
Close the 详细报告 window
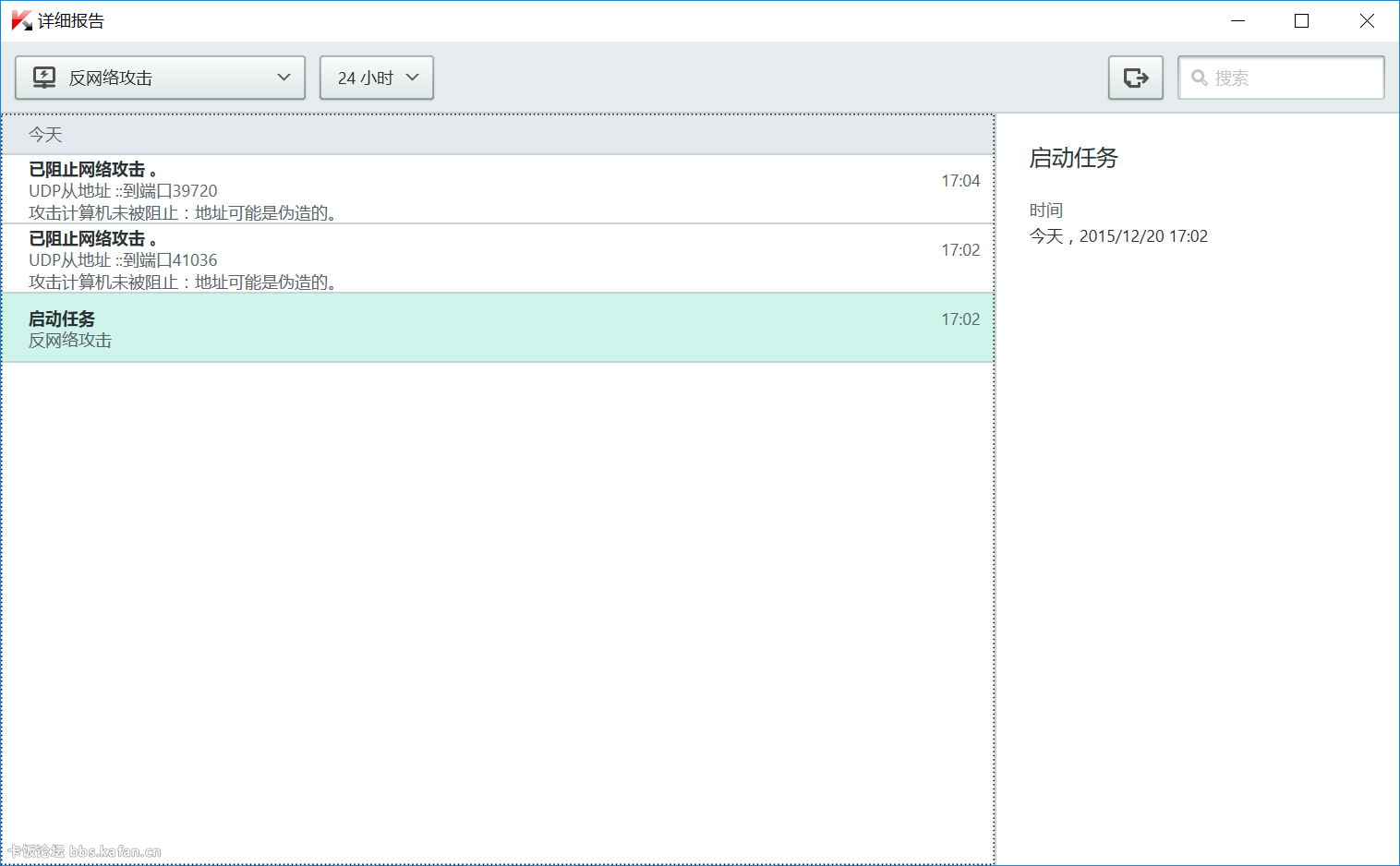(1367, 20)
